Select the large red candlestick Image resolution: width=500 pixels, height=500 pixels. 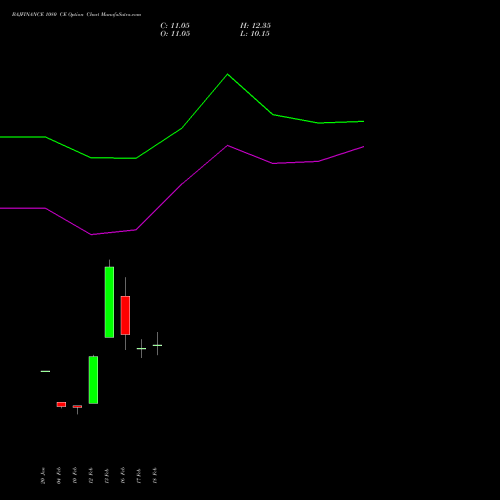click(x=125, y=315)
